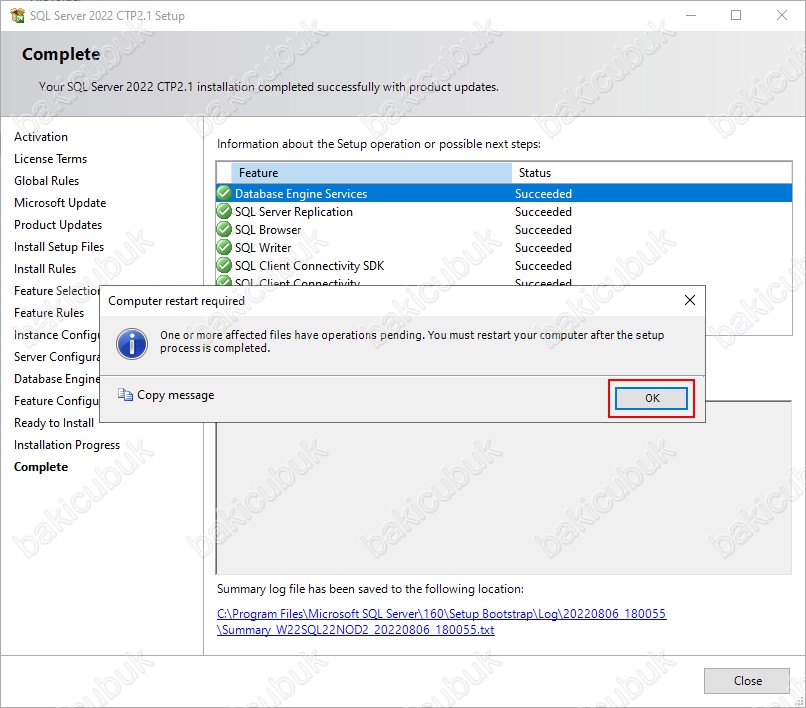Click the Global Rules step in the sidebar
The image size is (806, 708).
(x=46, y=181)
